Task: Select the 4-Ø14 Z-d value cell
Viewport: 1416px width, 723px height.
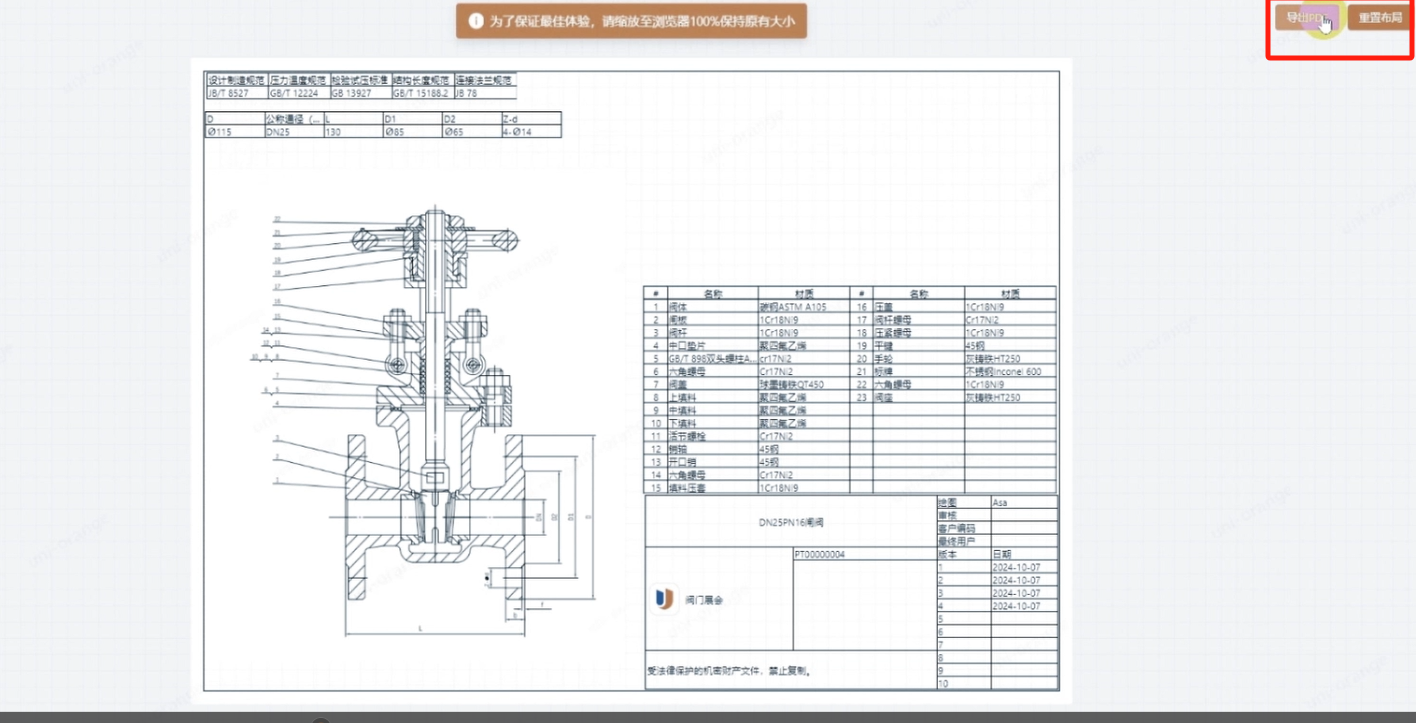Action: (x=530, y=132)
